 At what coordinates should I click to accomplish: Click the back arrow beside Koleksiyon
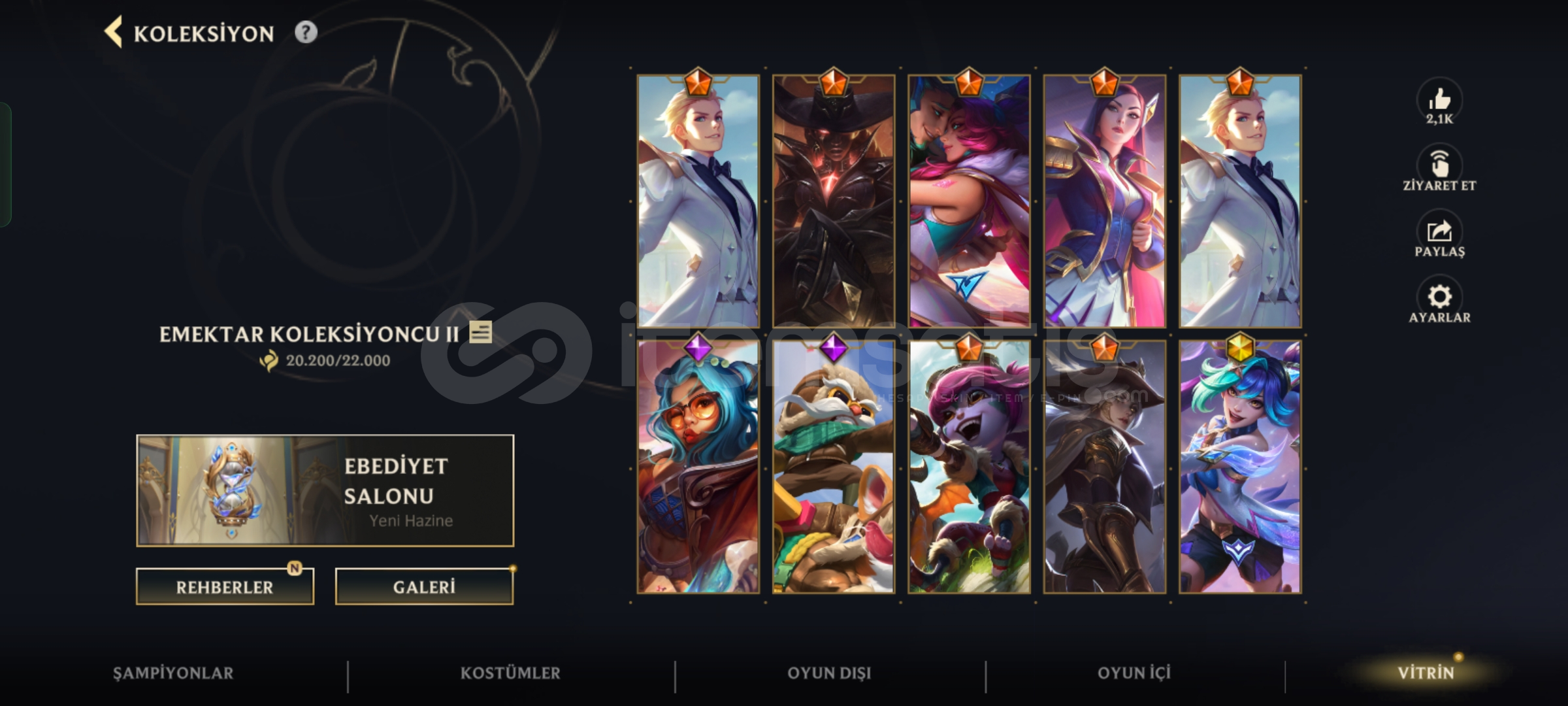coord(114,33)
